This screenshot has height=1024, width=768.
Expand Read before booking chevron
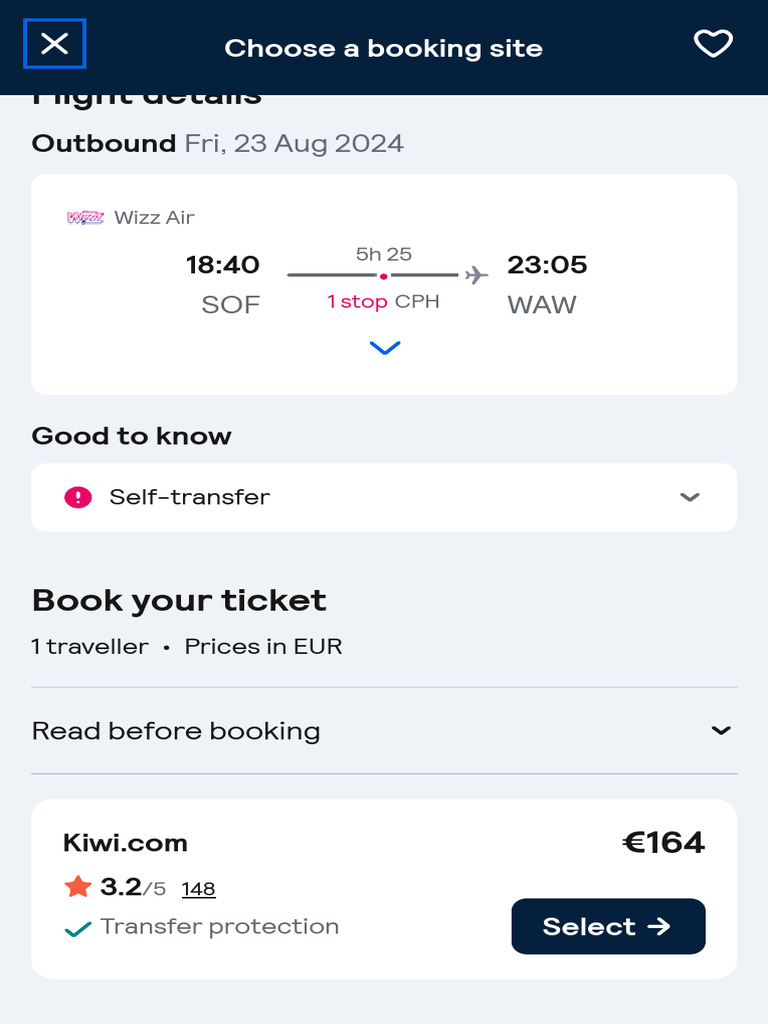point(720,731)
